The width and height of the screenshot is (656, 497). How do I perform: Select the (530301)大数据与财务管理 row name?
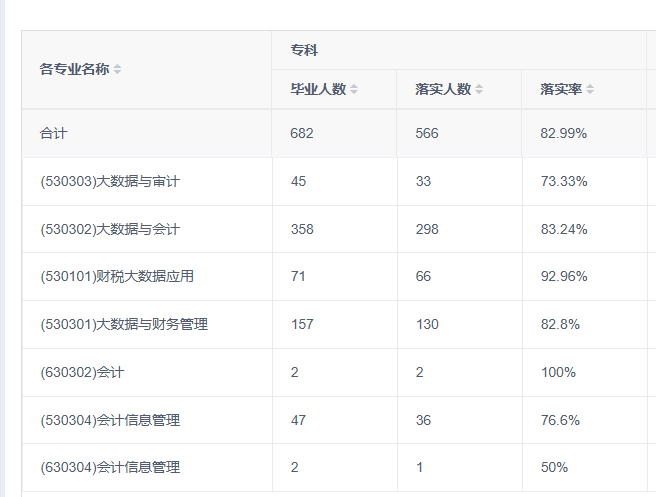click(x=123, y=324)
